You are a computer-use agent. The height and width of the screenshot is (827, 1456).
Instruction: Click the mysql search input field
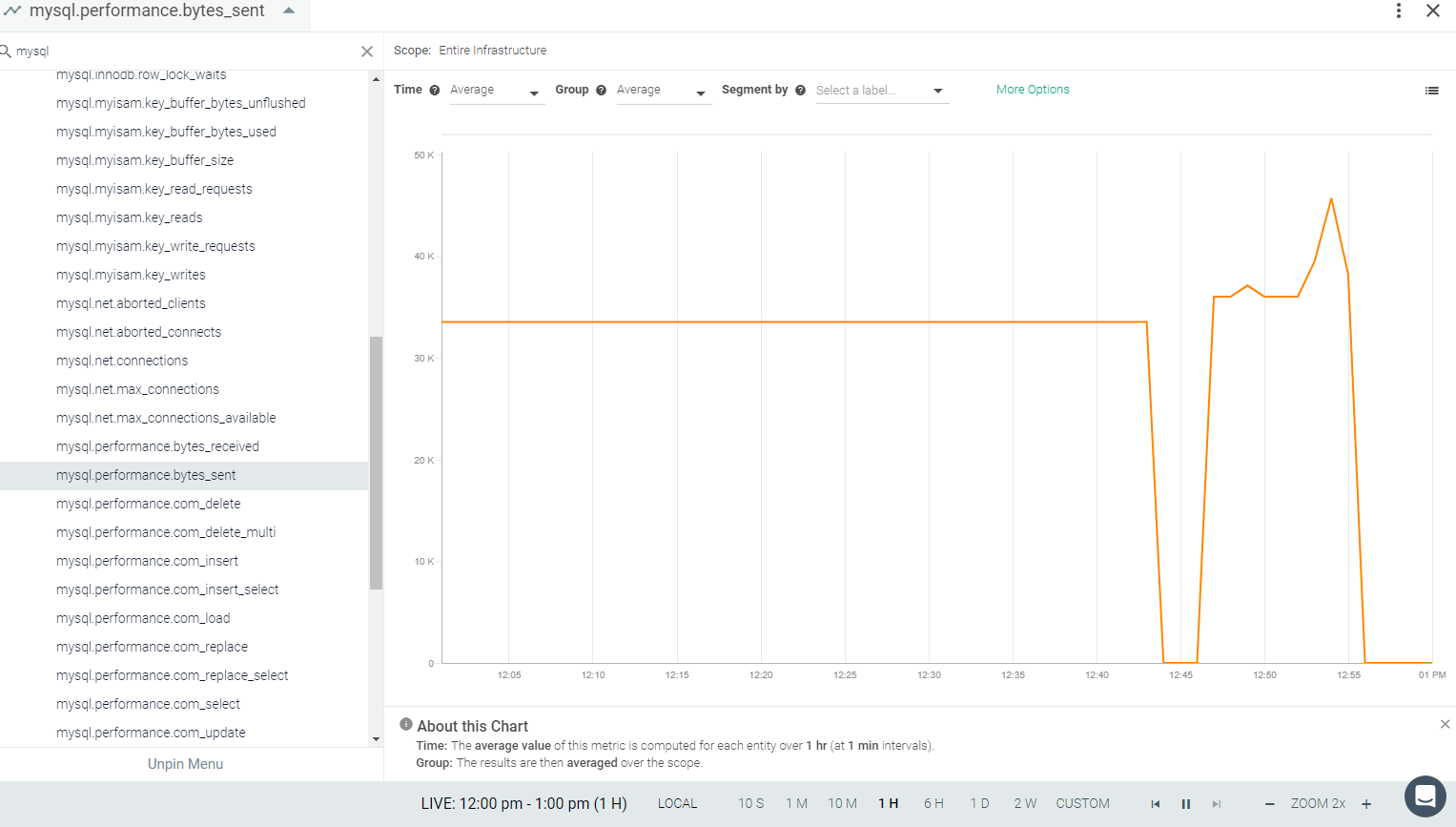[186, 52]
